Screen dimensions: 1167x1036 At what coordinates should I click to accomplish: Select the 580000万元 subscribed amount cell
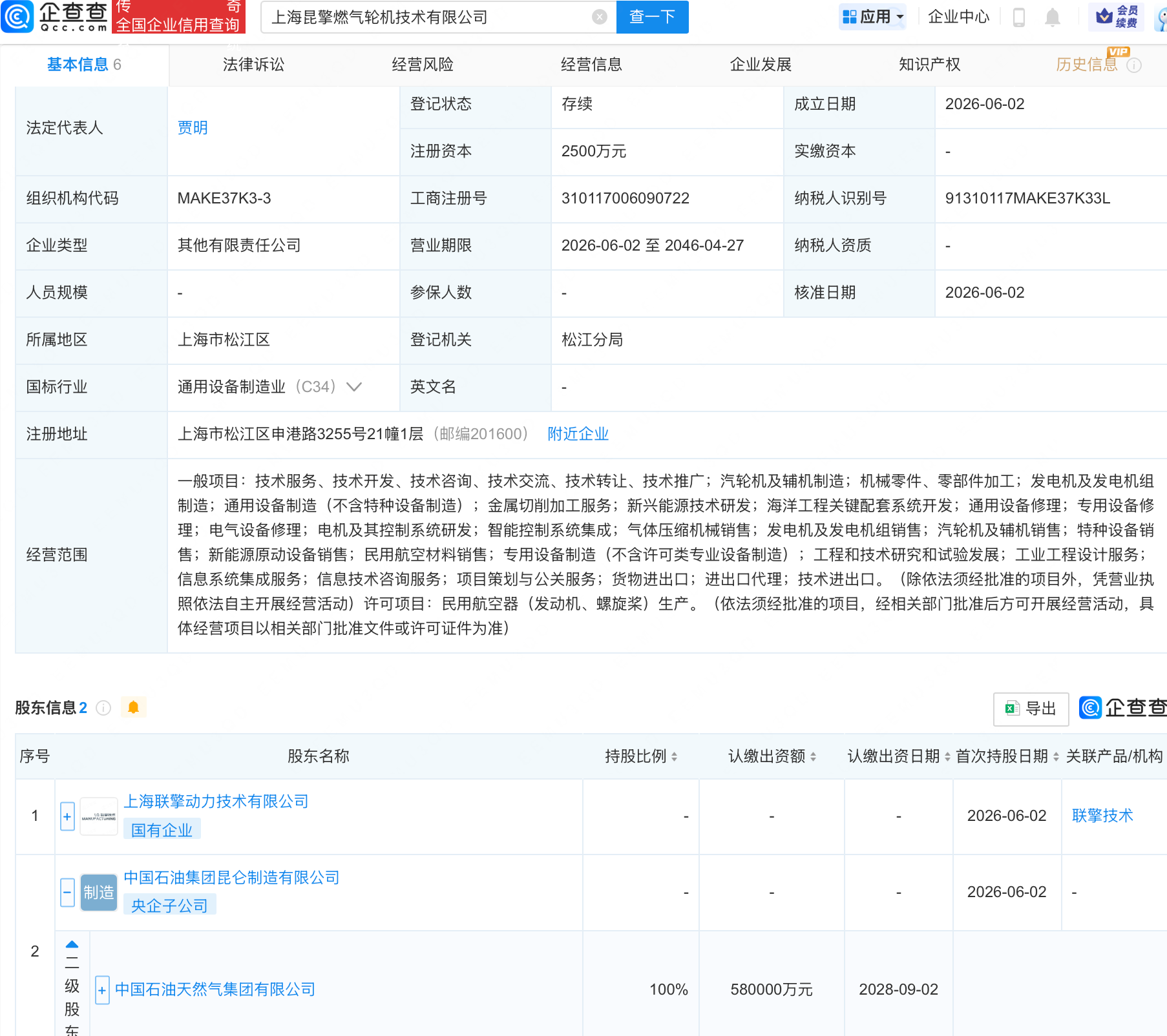pos(771,989)
